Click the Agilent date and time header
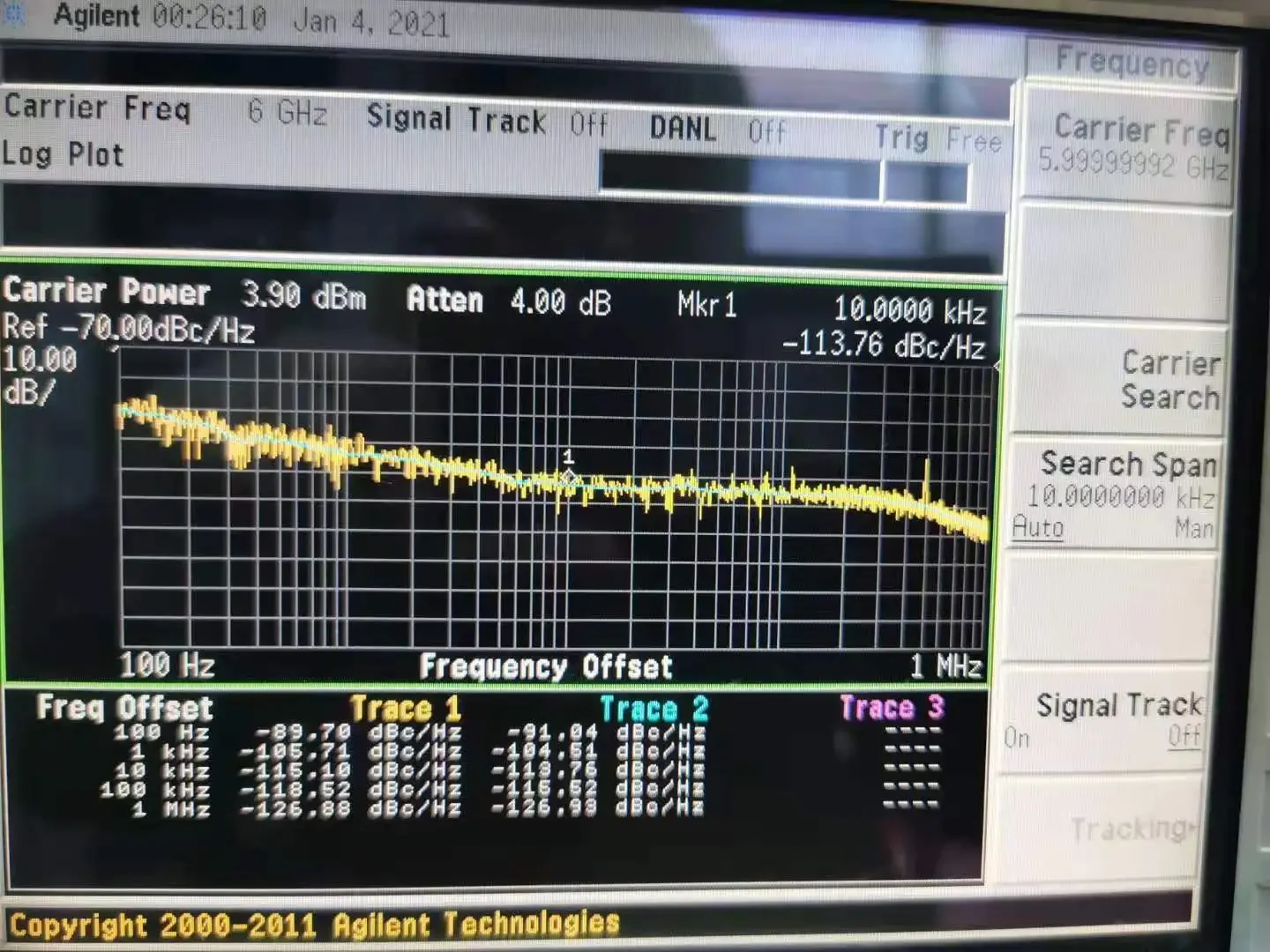 pos(251,19)
